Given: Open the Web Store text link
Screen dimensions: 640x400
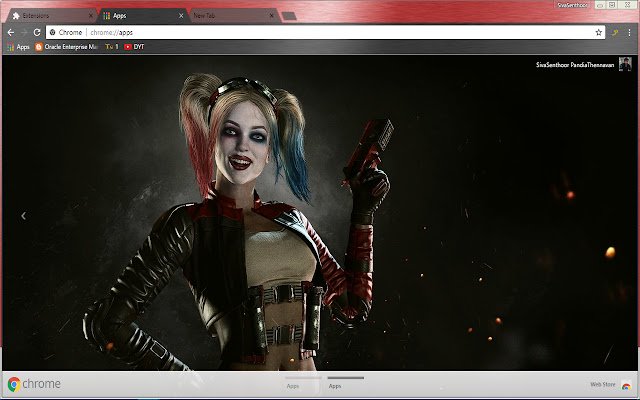Looking at the screenshot, I should click(x=602, y=384).
